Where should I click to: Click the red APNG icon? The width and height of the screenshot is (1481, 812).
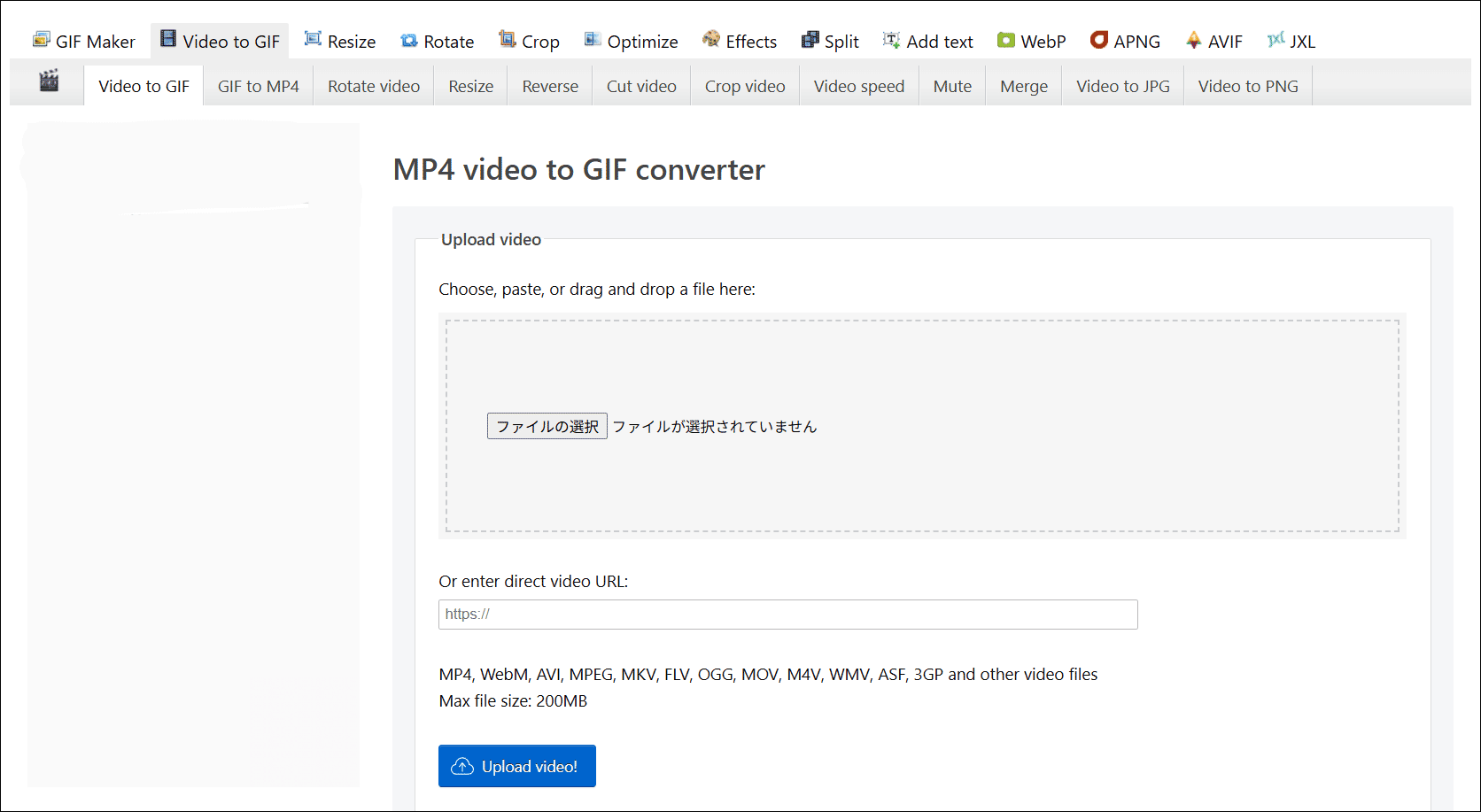(x=1098, y=40)
